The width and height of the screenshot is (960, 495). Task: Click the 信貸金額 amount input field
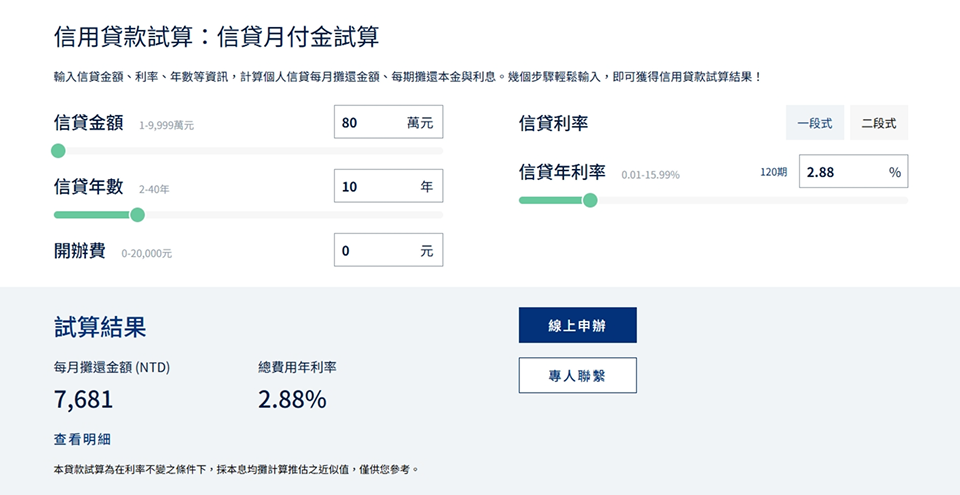click(370, 124)
